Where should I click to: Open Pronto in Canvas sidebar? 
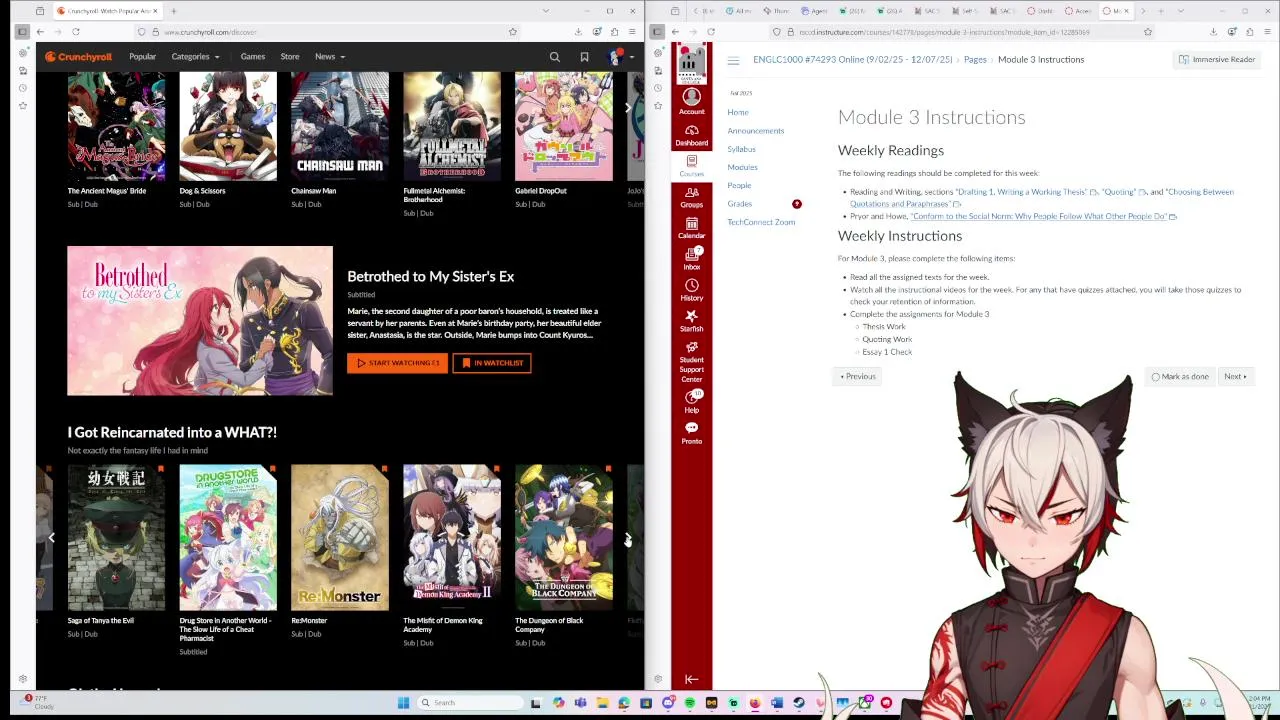(x=691, y=433)
